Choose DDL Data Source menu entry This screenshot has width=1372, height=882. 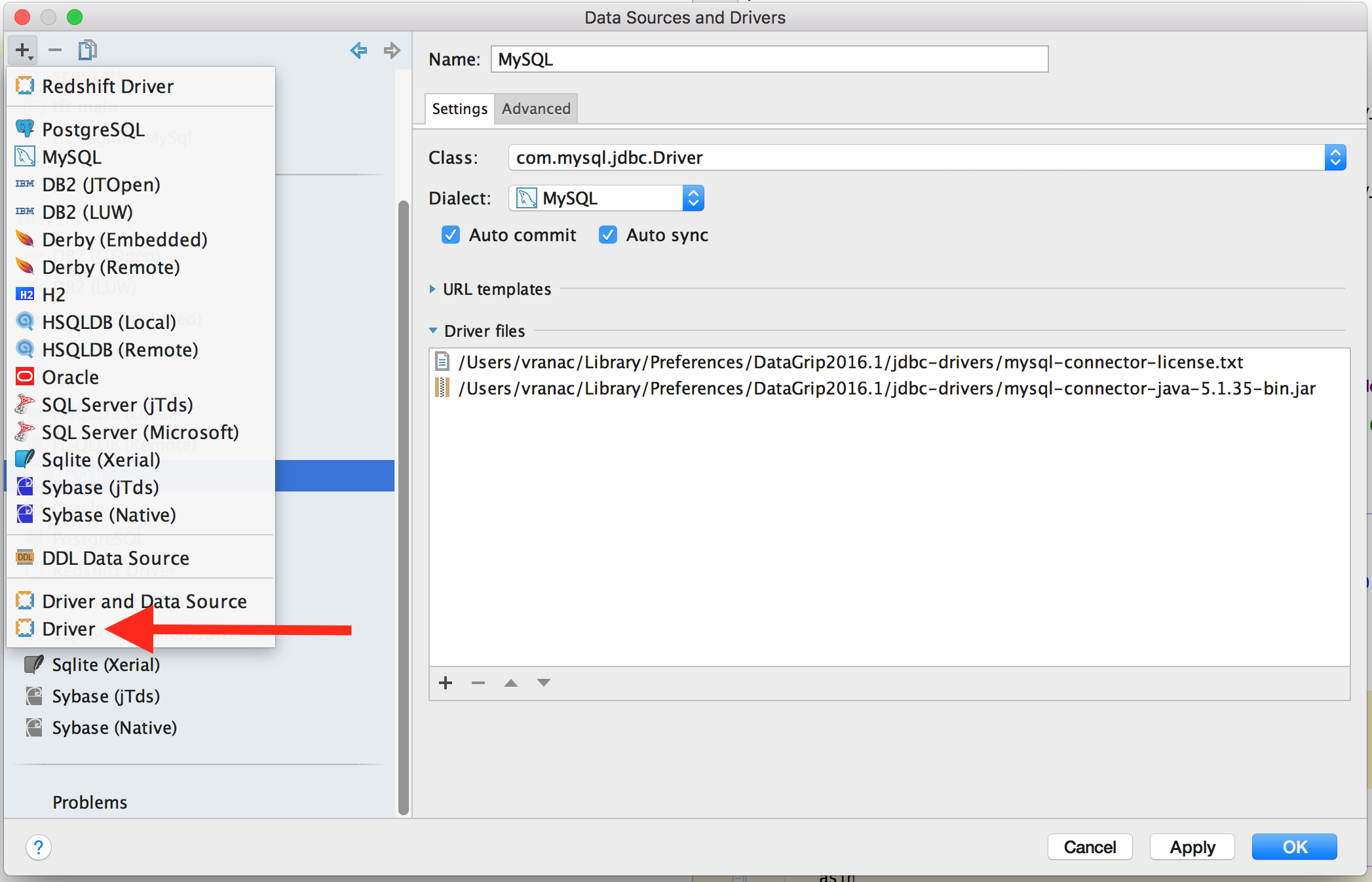141,558
